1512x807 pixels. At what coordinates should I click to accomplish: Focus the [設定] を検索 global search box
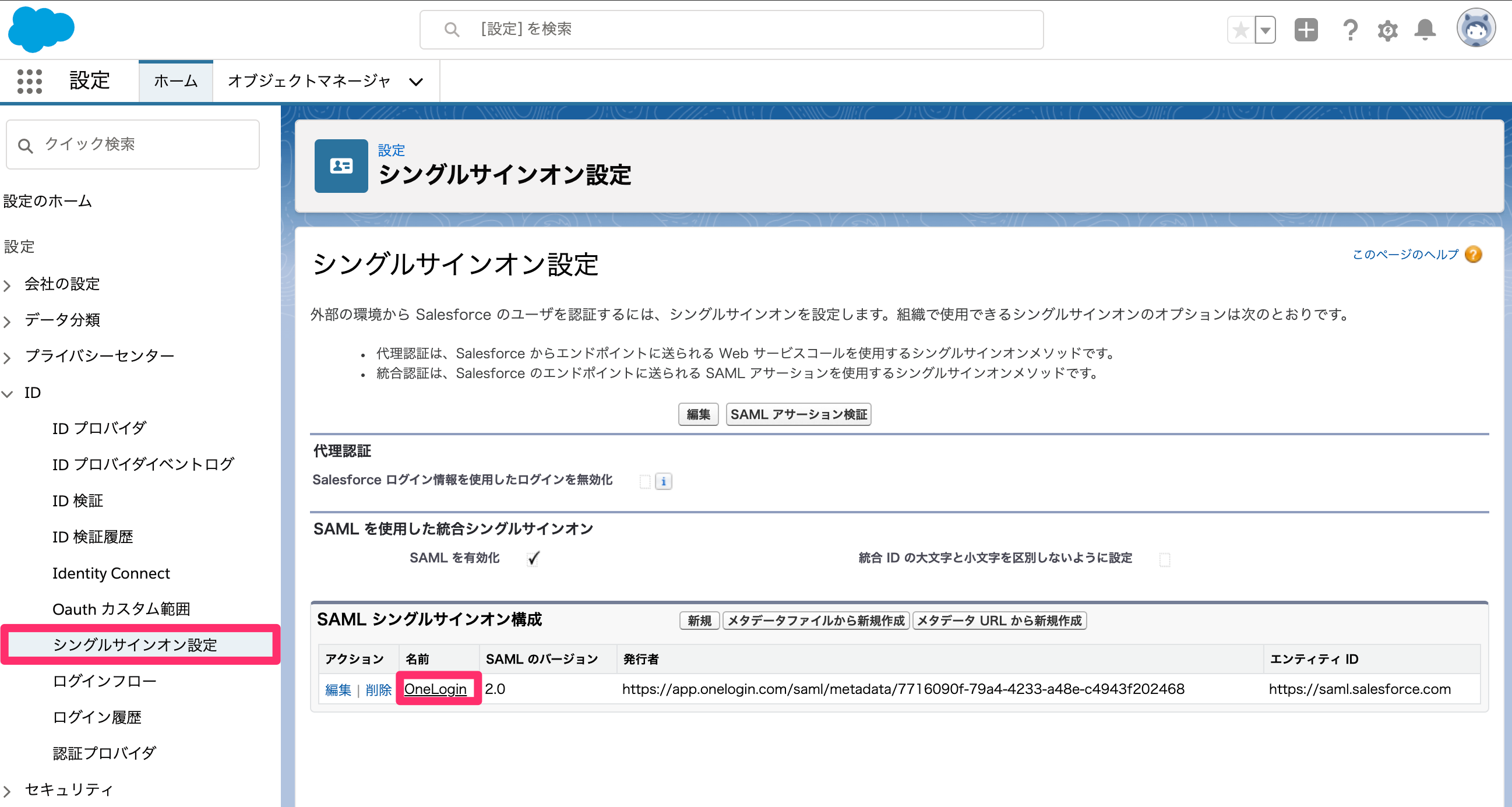[x=731, y=29]
